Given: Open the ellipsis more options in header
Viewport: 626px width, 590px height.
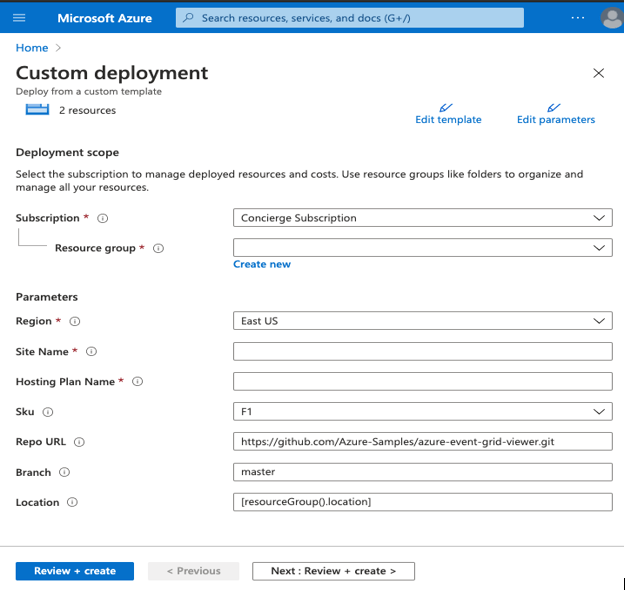Looking at the screenshot, I should [578, 18].
